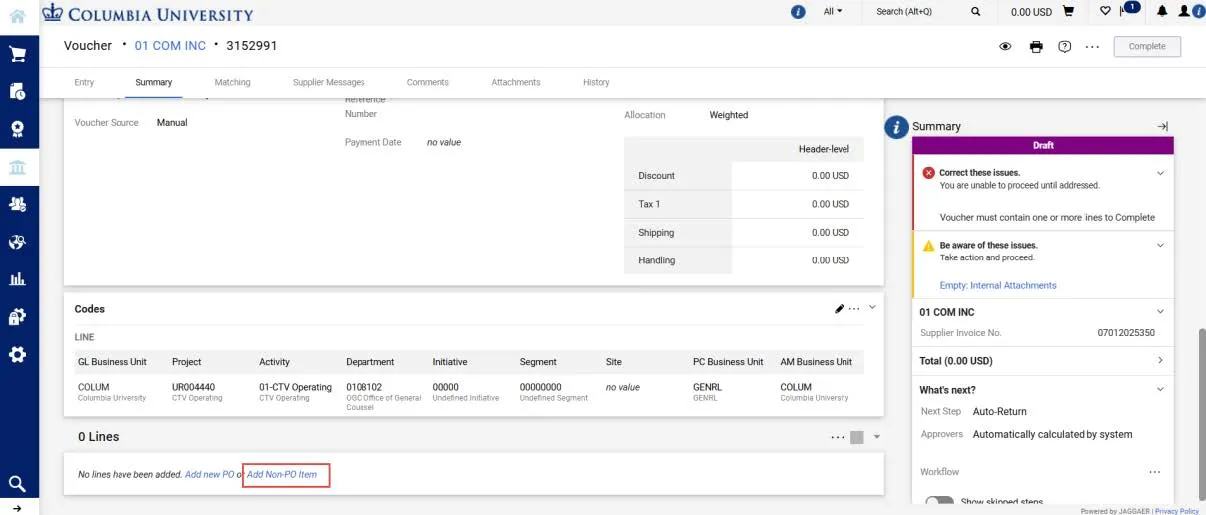The height and width of the screenshot is (515, 1206).
Task: Click the Complete button
Action: point(1147,47)
